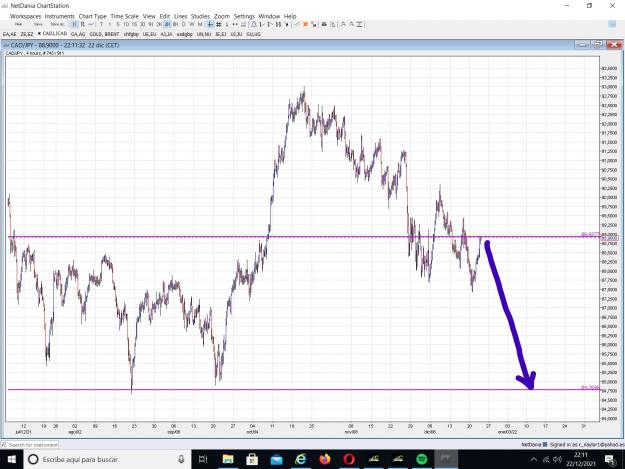
Task: Open Firefox from the taskbar
Action: (325, 459)
